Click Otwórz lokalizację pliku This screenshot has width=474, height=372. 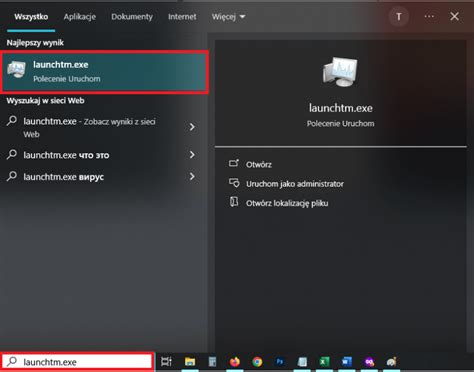[x=287, y=203]
